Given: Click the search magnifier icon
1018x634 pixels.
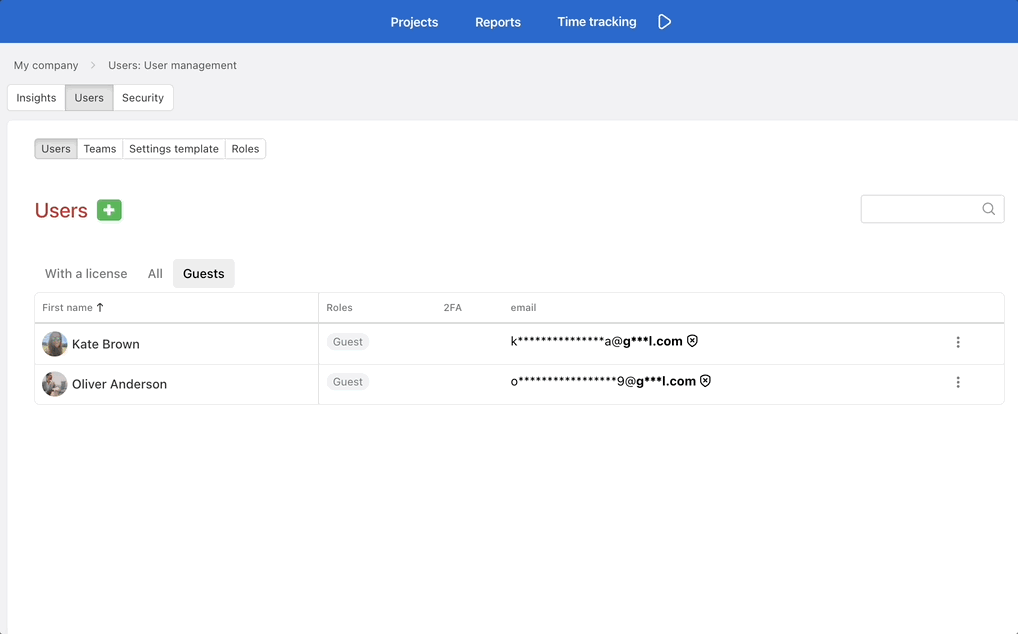Looking at the screenshot, I should (988, 209).
